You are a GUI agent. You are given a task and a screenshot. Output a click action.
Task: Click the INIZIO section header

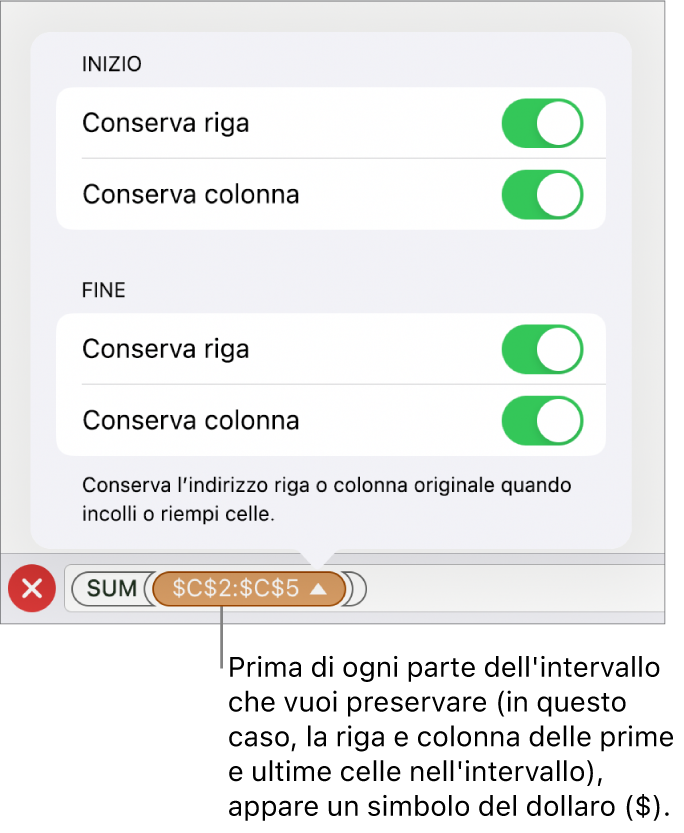pos(112,65)
